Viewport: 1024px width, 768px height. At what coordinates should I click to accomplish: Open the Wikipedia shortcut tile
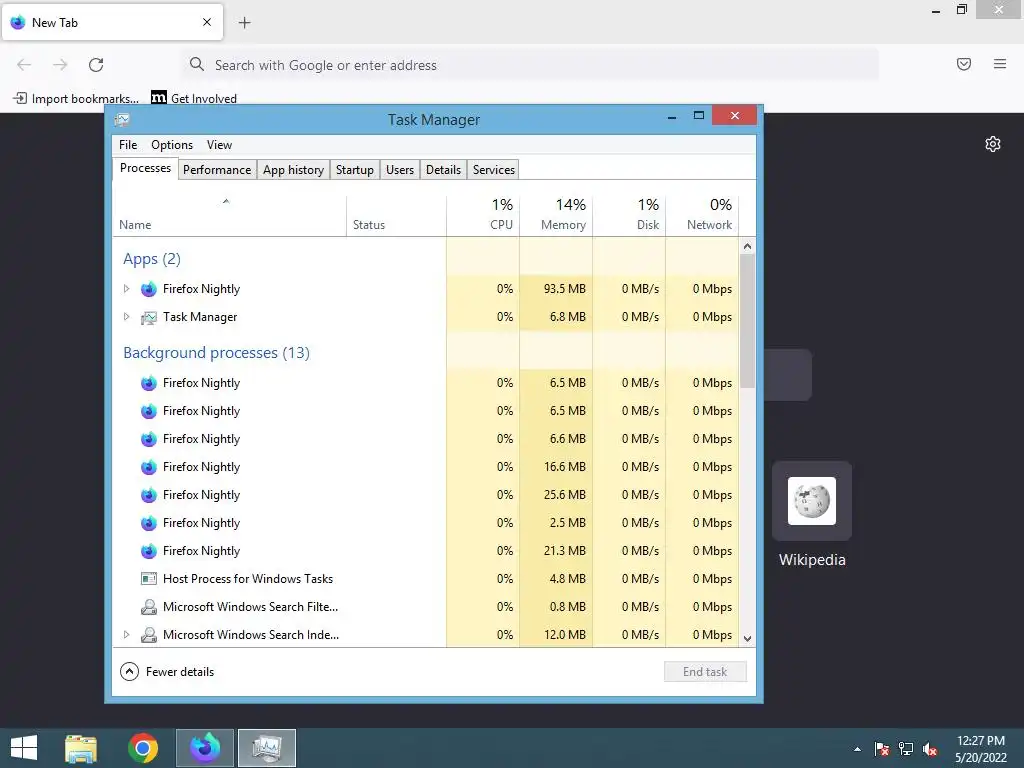812,501
